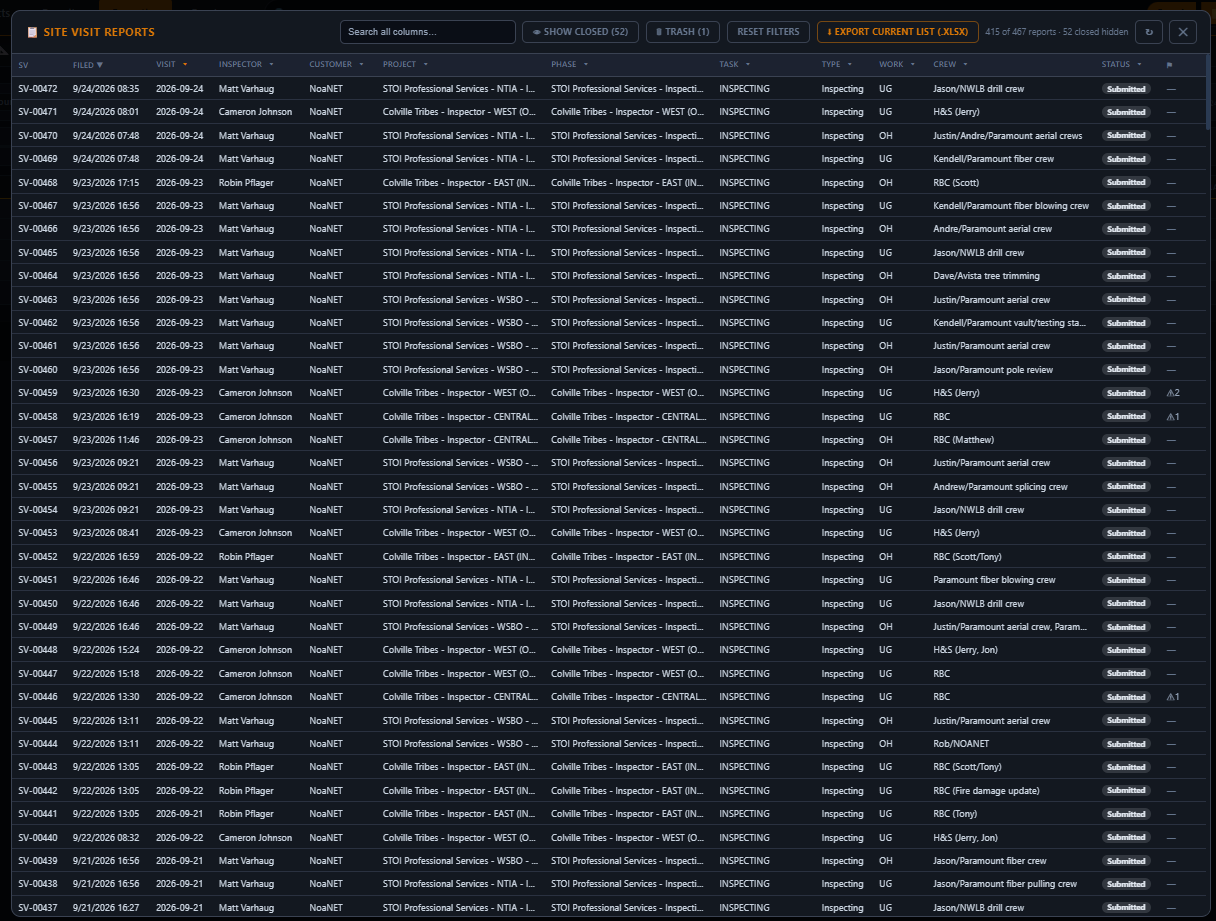Click warning flag icon on SV-00459 row
1216x921 pixels.
tap(1173, 393)
